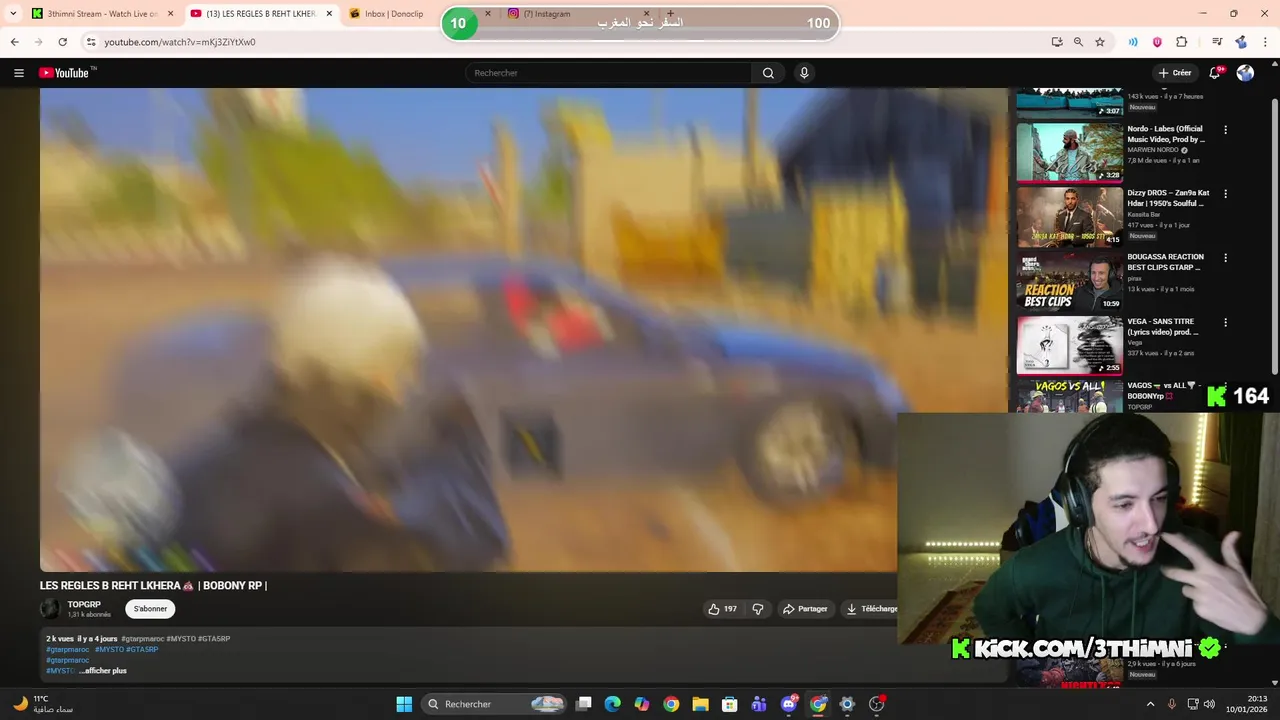Open VEGA - SANS TITRE thumbnail
The image size is (1280, 720).
1069,345
